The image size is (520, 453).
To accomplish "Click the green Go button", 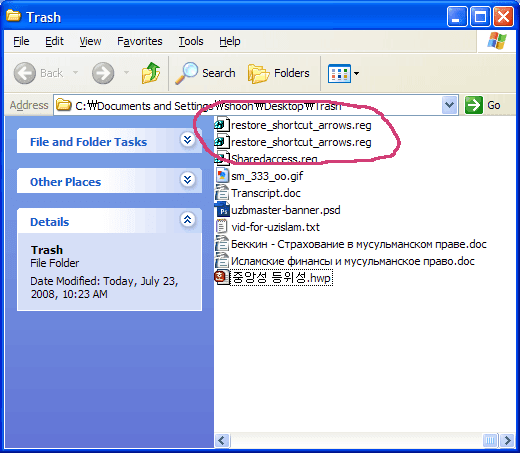I will [482, 105].
